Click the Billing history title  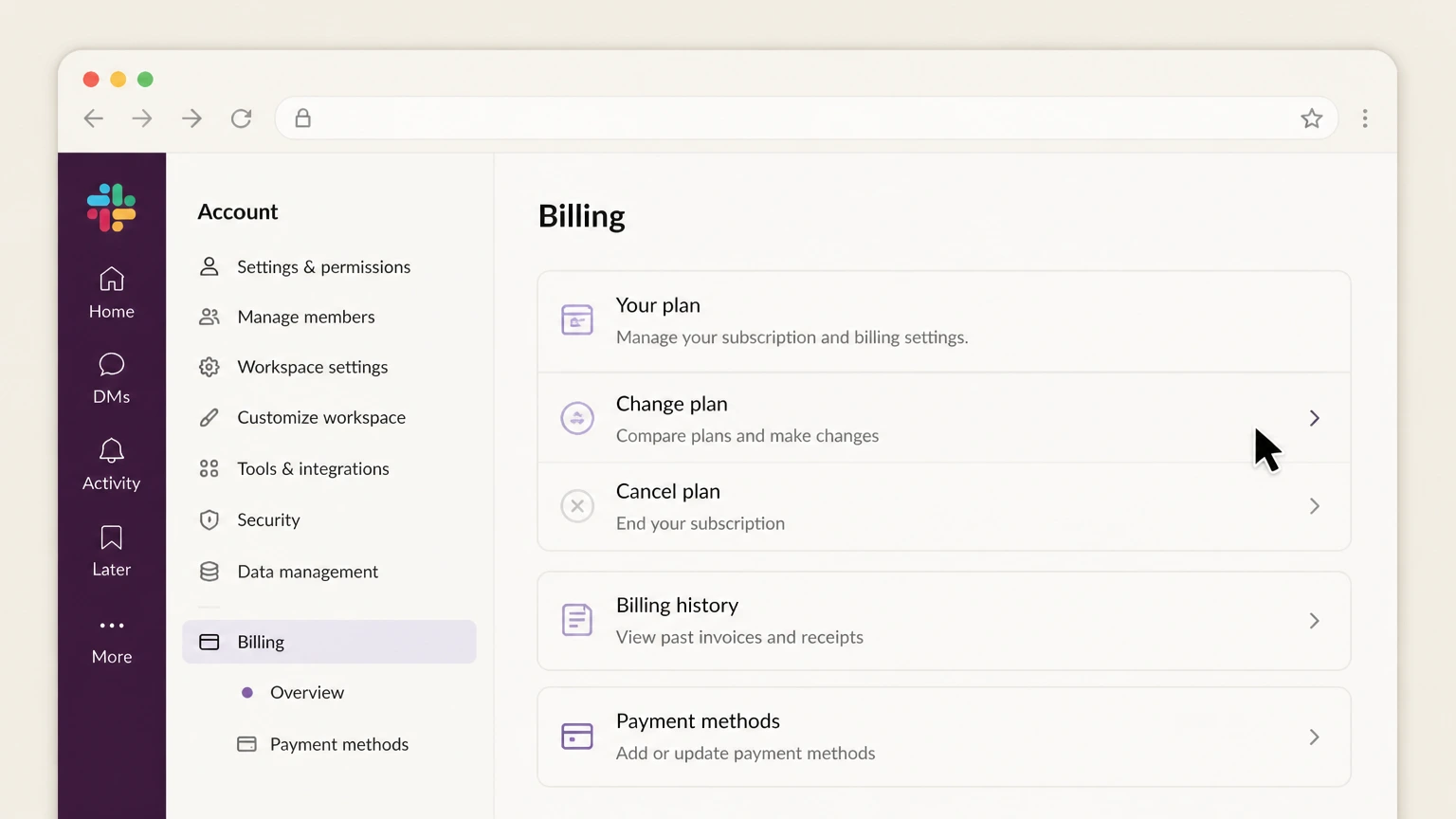[677, 605]
